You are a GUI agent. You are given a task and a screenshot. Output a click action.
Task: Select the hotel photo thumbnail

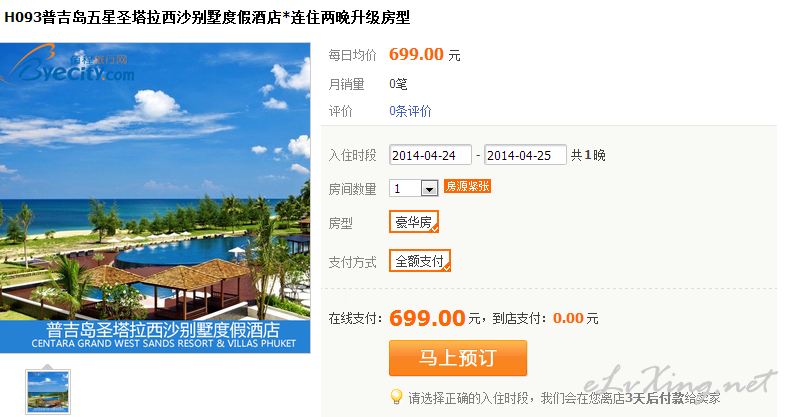click(48, 392)
